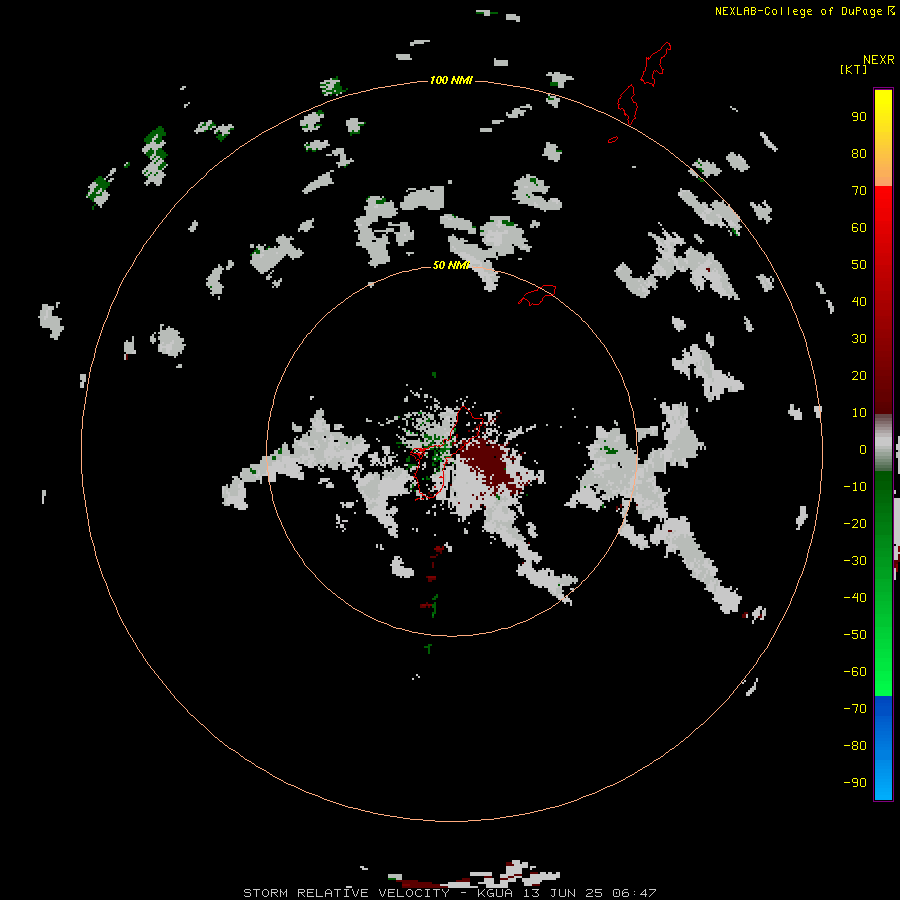Click the -70 value on the velocity scale

click(855, 709)
